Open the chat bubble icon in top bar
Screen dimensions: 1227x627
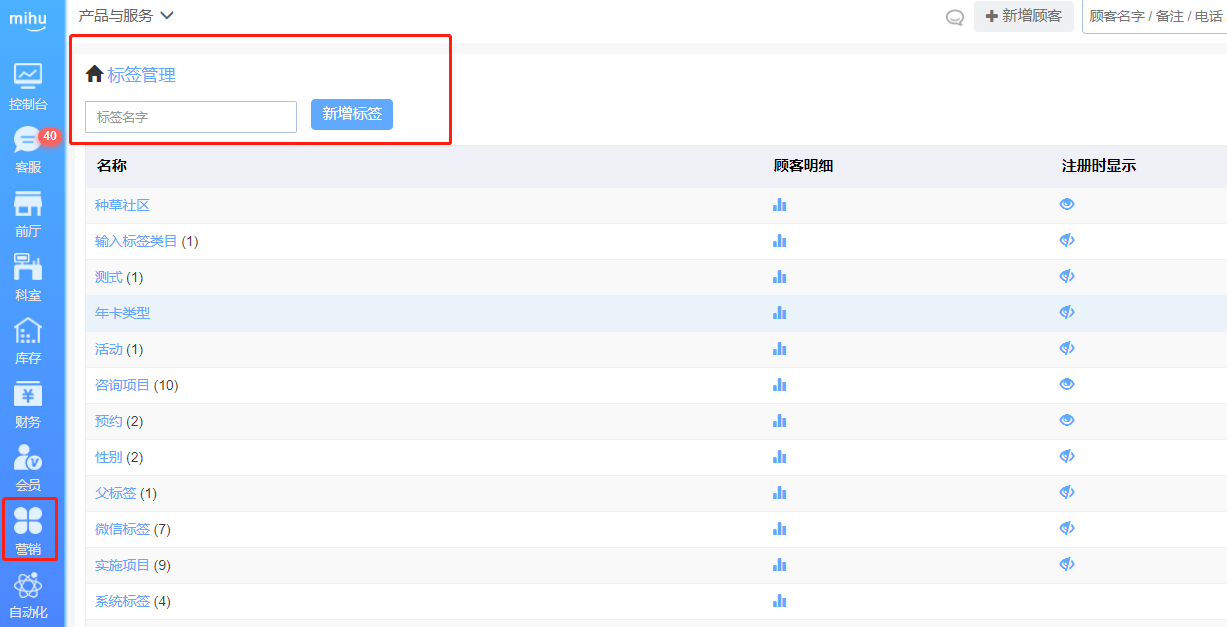955,17
